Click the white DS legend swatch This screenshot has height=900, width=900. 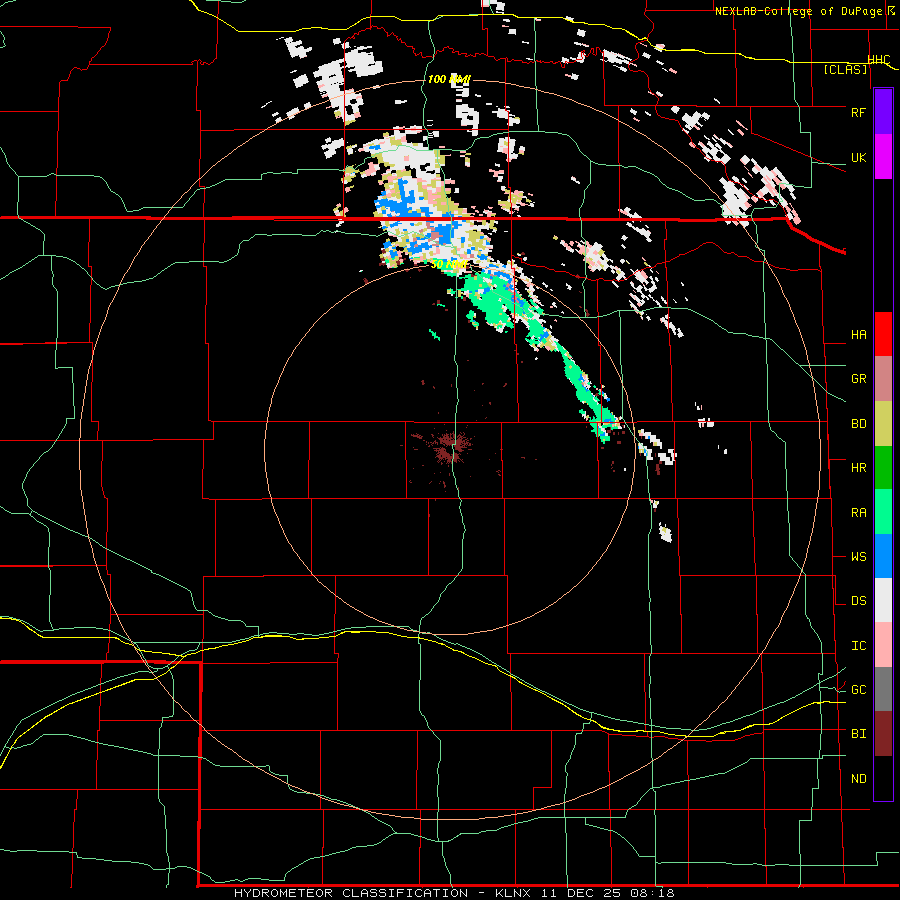tap(883, 600)
